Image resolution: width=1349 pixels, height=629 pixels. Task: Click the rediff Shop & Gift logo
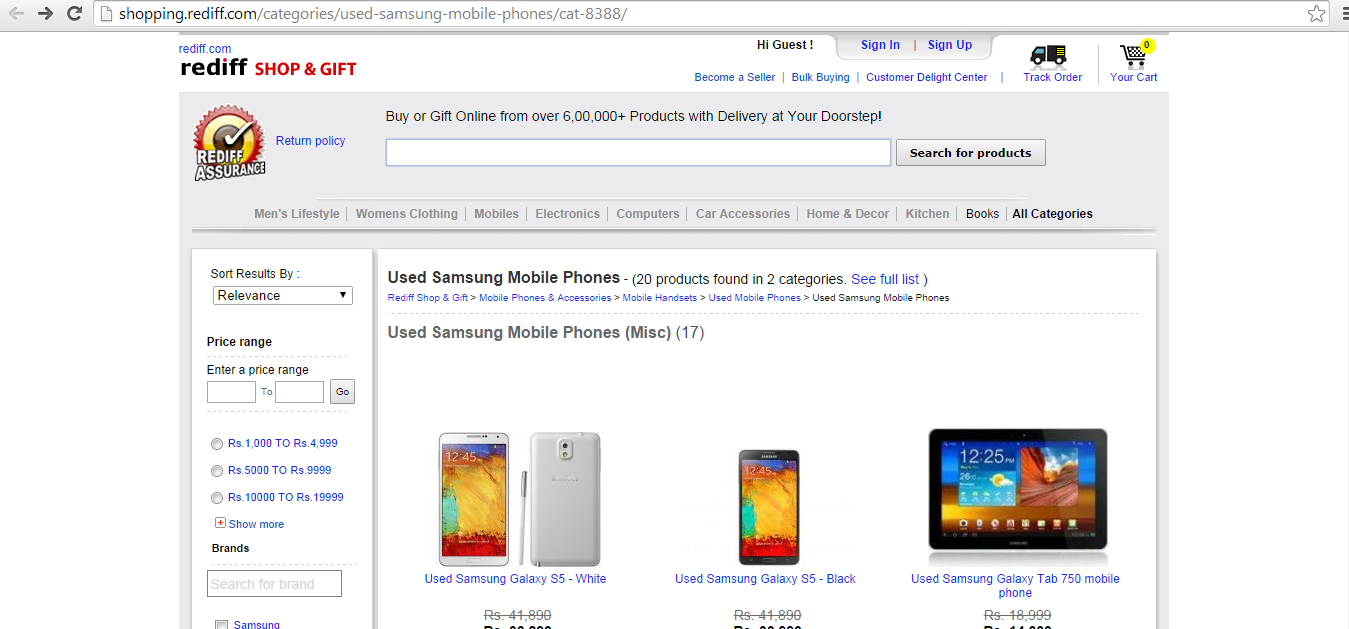pyautogui.click(x=268, y=68)
